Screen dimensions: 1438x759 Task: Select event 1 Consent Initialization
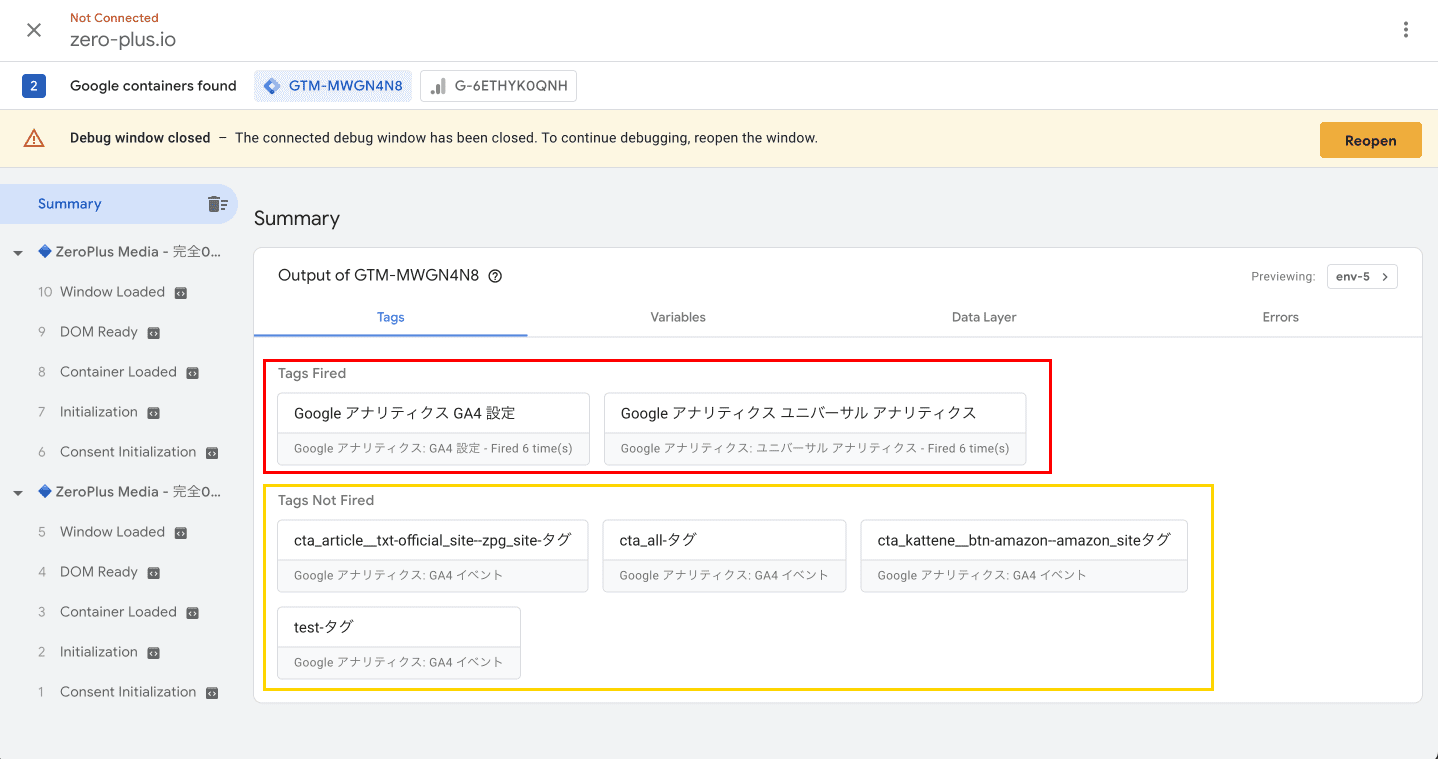(x=128, y=692)
